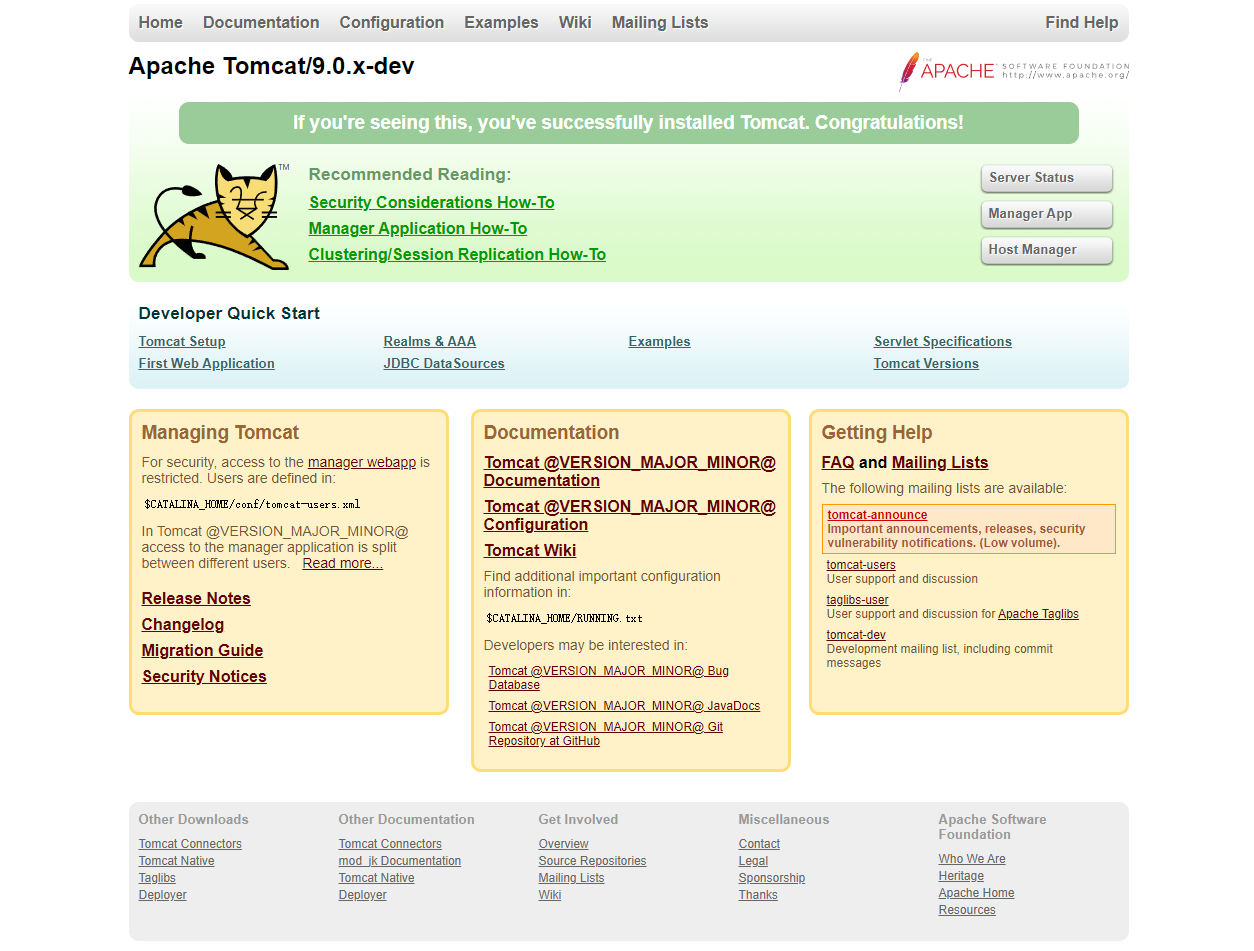Open Clustering/Session Replication How-To link
This screenshot has height=951, width=1254.
click(457, 254)
